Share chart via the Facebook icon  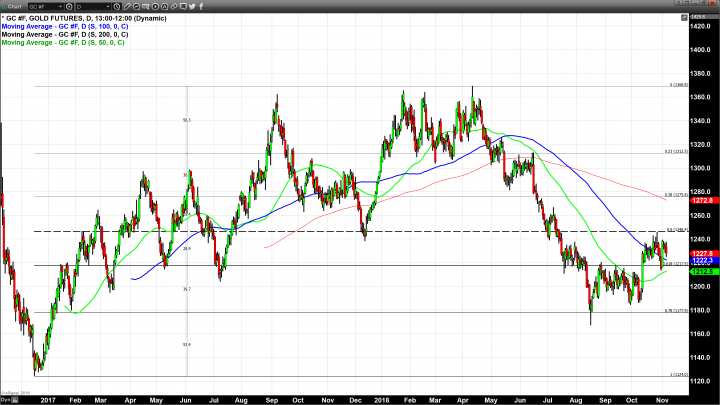coord(201,6)
